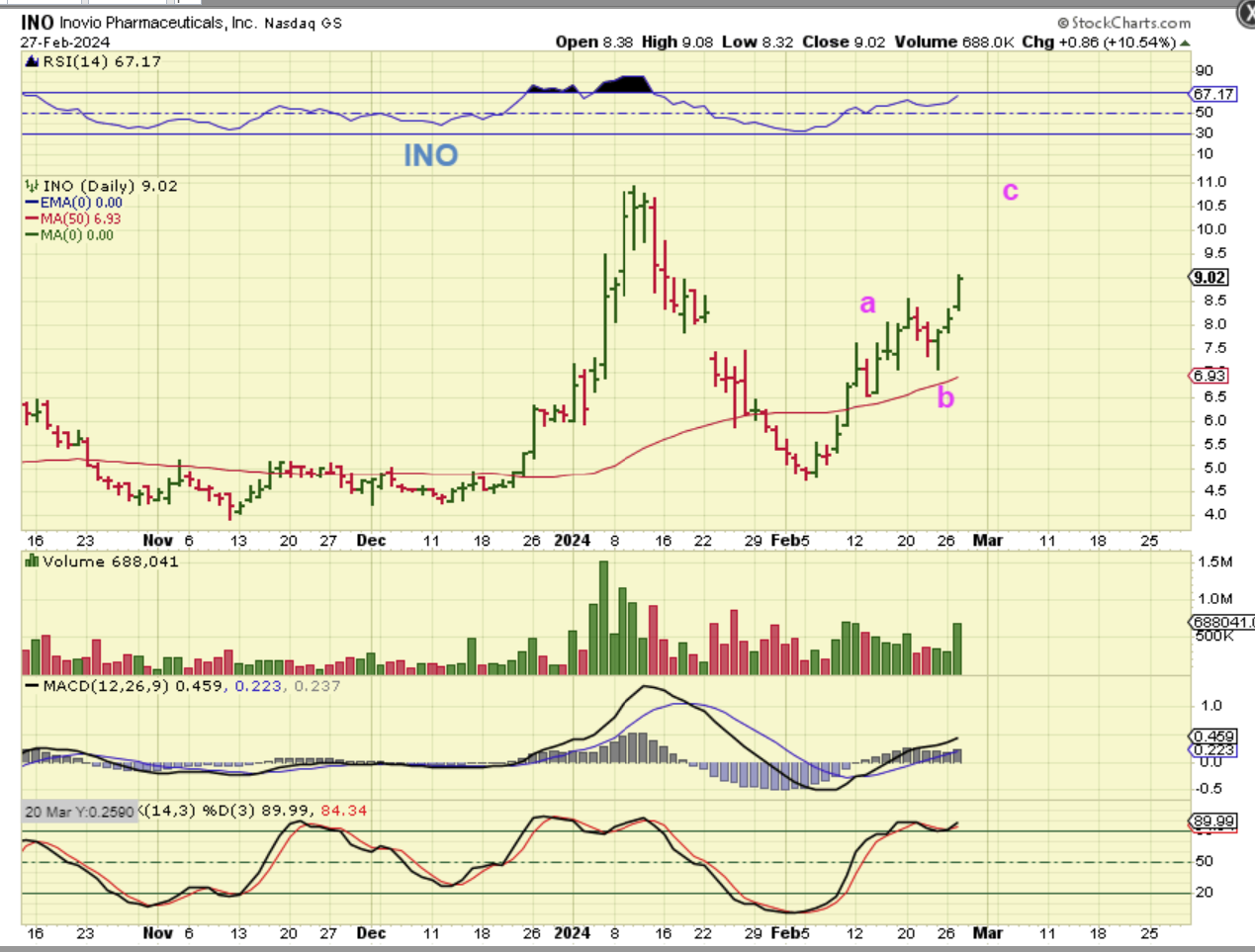The width and height of the screenshot is (1255, 952).
Task: Click the Low 8.32 value
Action: [758, 42]
